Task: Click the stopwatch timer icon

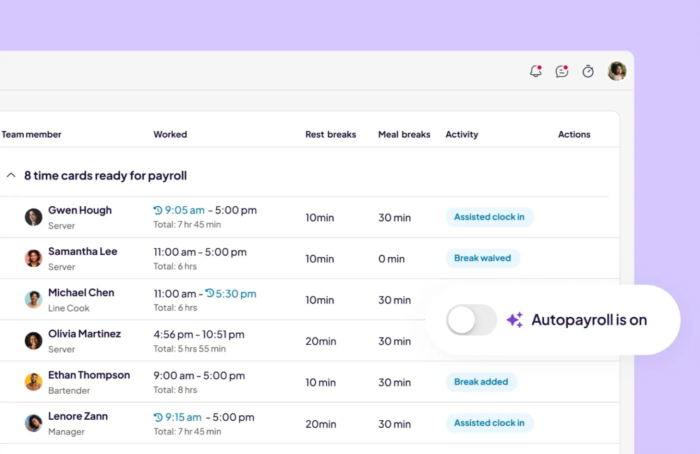Action: pyautogui.click(x=588, y=71)
